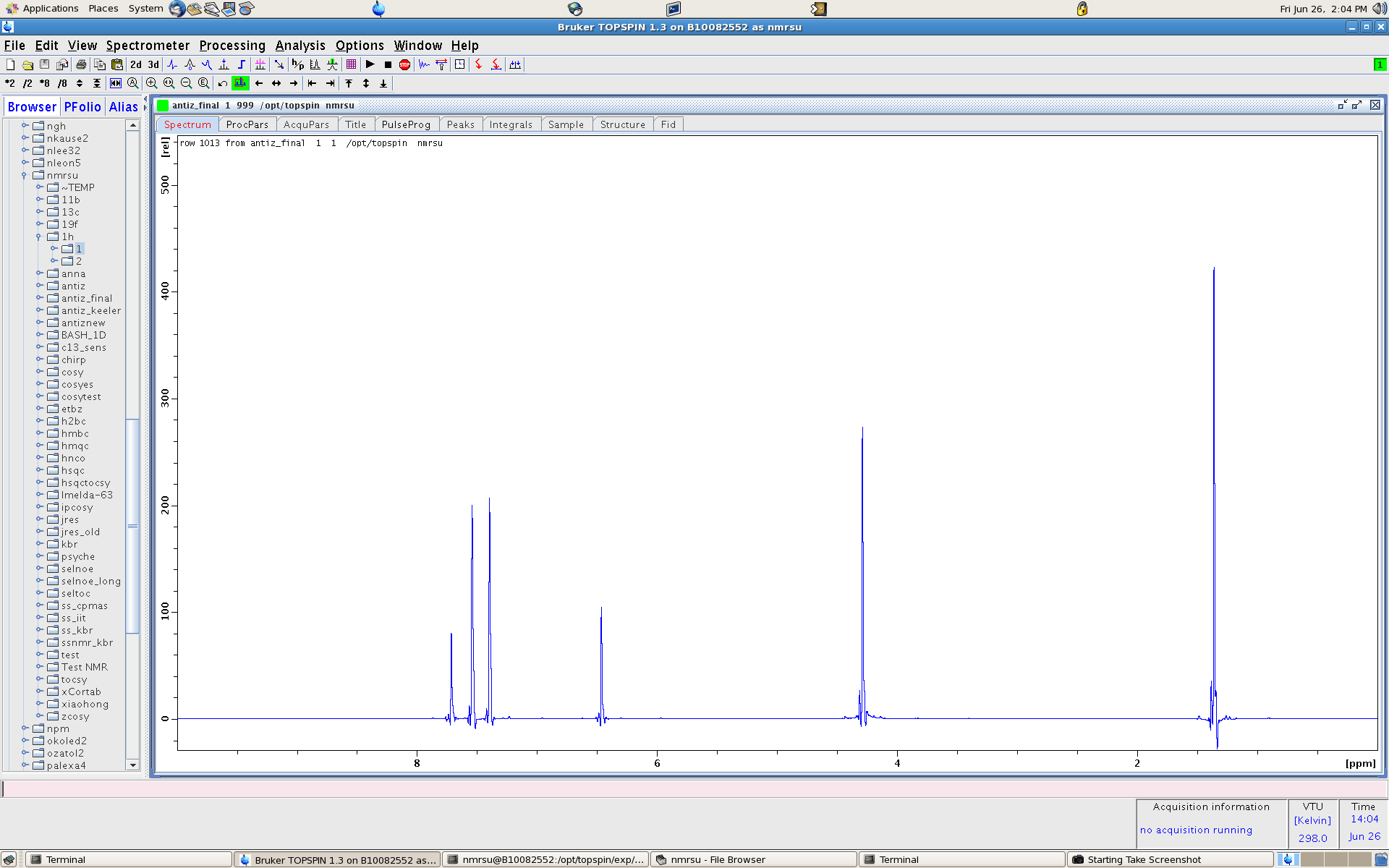Collapse the nmrsu folder tree node
1389x868 pixels.
point(25,175)
